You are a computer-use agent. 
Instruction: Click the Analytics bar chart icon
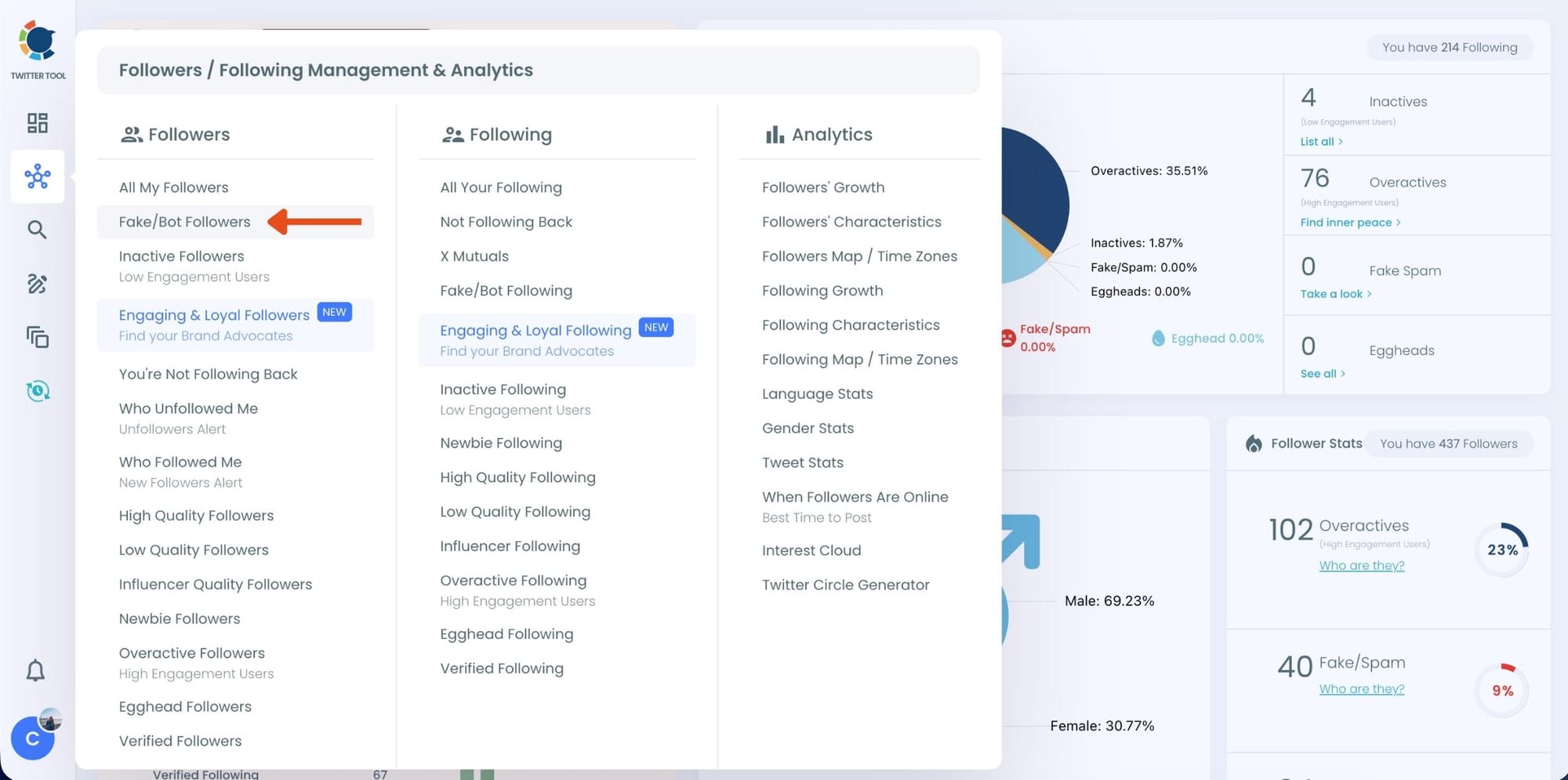tap(775, 135)
